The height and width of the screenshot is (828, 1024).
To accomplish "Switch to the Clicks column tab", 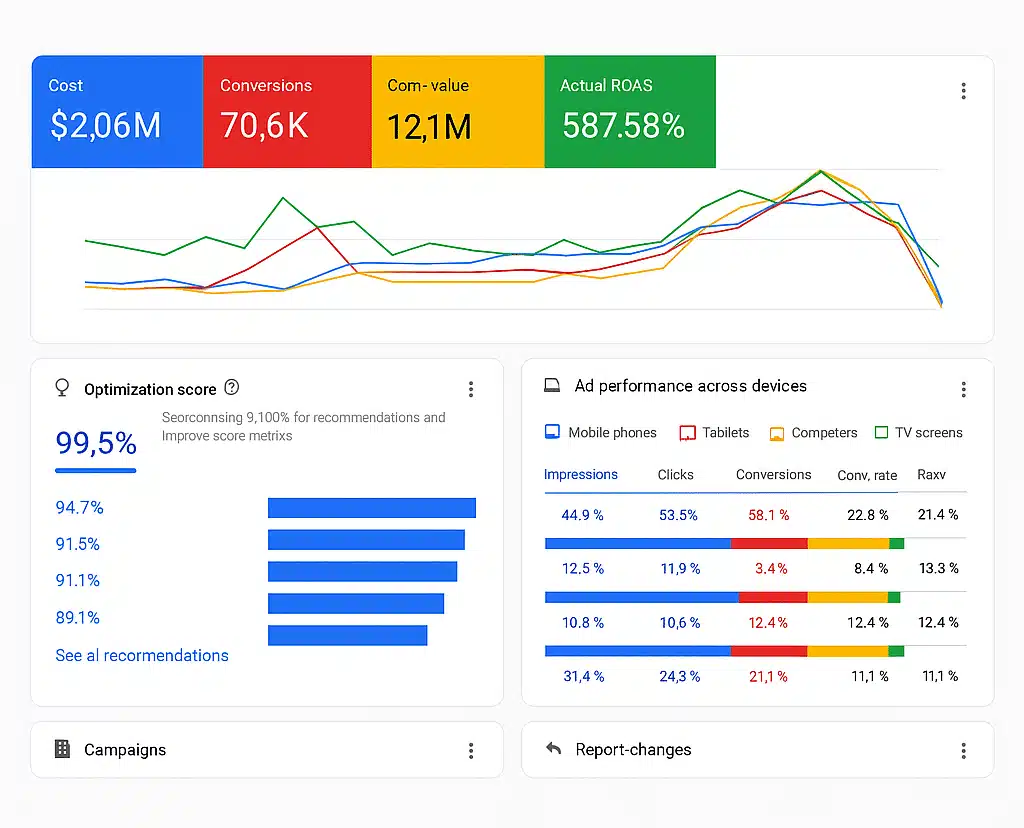I will click(x=676, y=475).
